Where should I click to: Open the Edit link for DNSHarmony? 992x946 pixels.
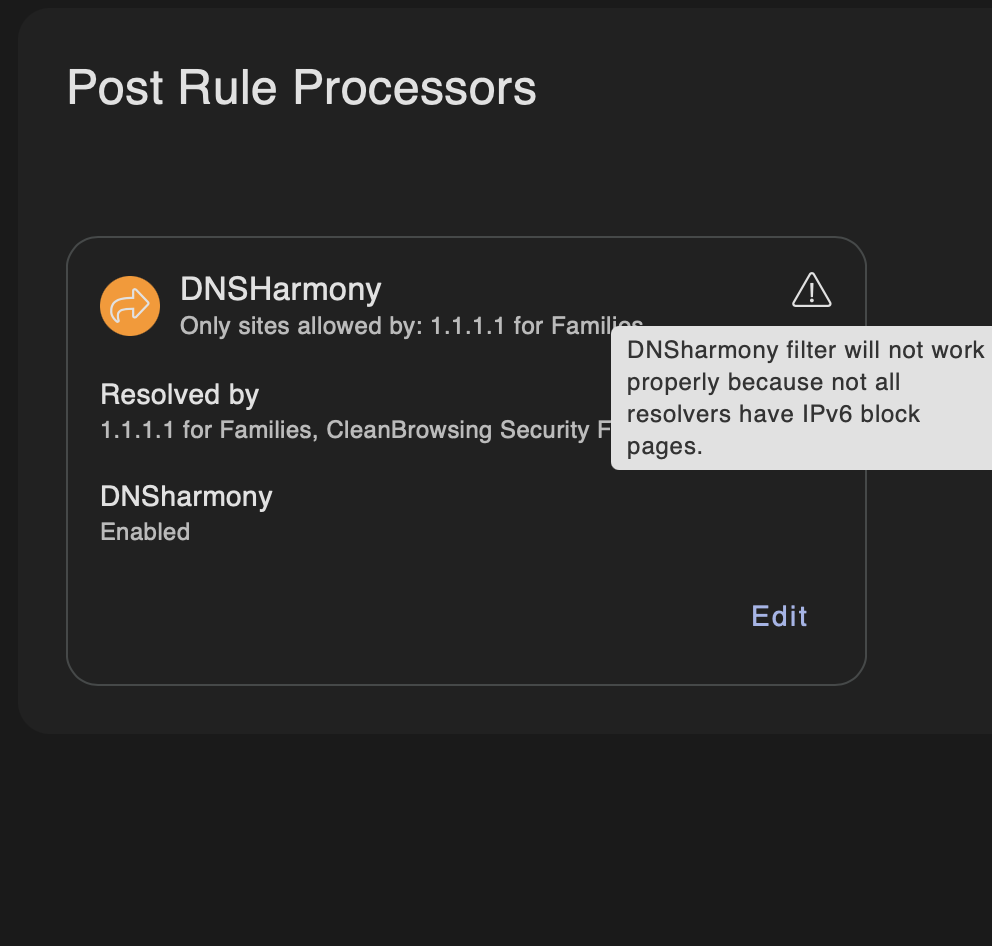click(x=779, y=616)
